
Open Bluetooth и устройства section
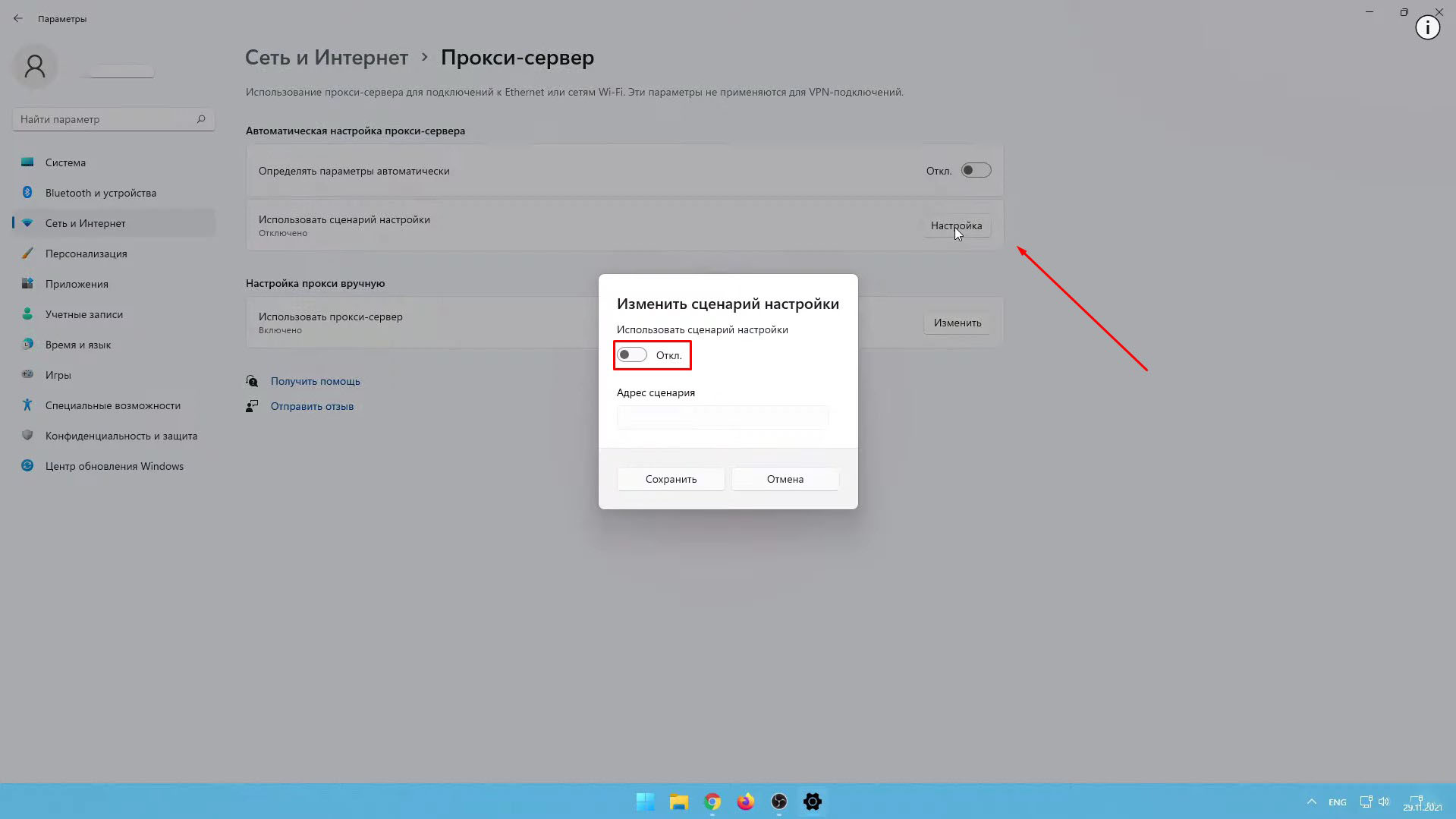[x=114, y=193]
